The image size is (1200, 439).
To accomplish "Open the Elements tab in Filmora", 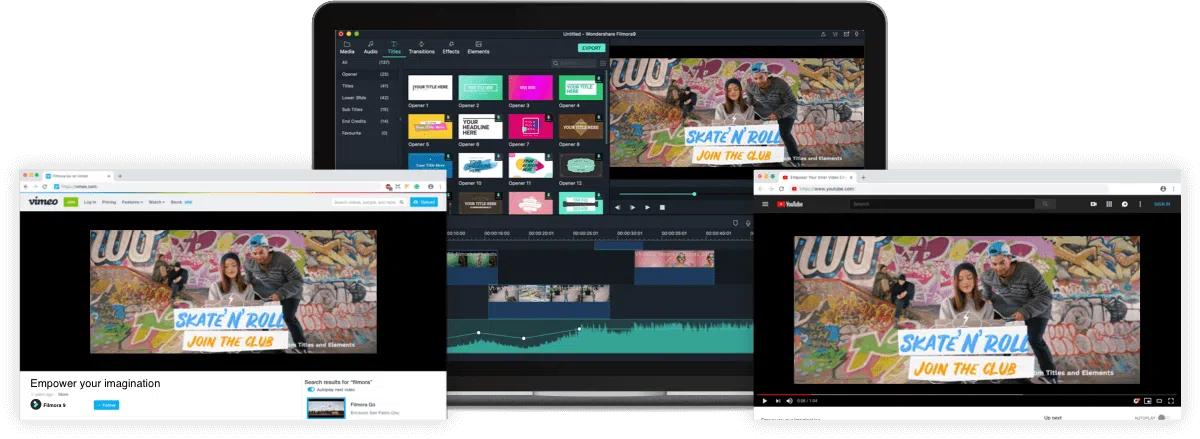I will 478,48.
